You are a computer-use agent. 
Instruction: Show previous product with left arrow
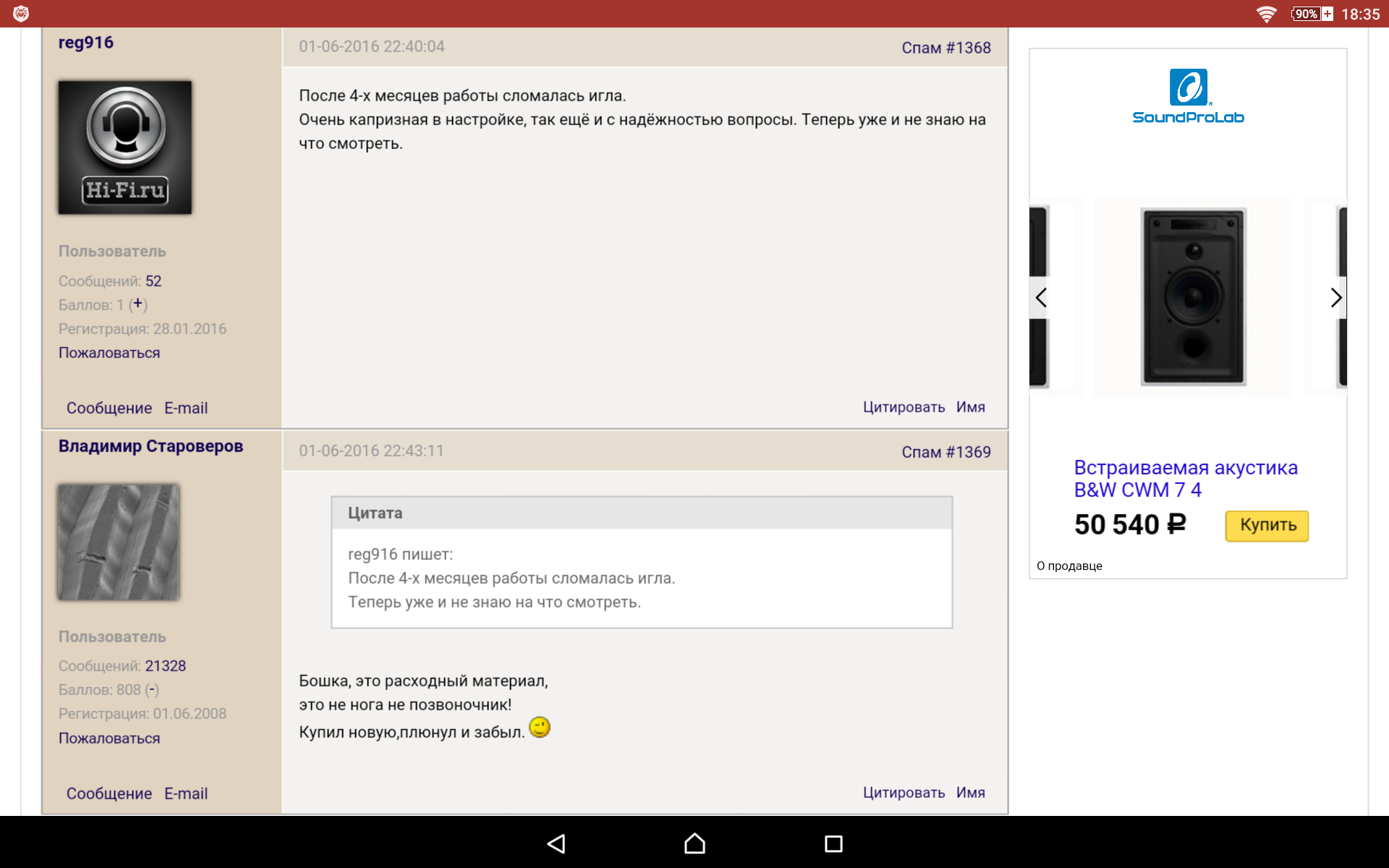click(1041, 297)
